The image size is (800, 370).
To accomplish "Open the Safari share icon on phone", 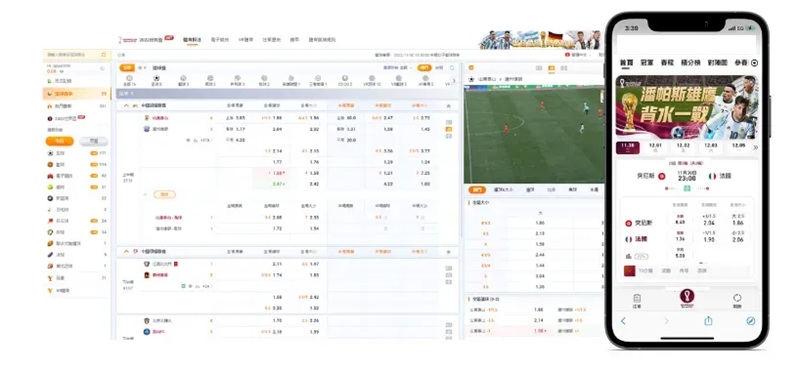I will point(708,320).
